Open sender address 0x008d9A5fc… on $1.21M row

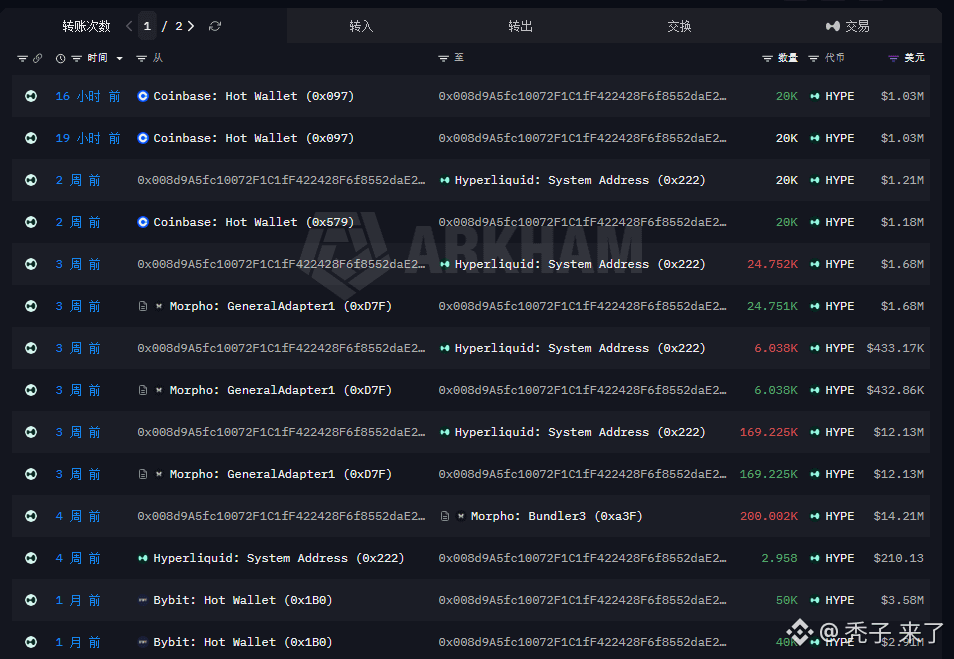coord(281,180)
